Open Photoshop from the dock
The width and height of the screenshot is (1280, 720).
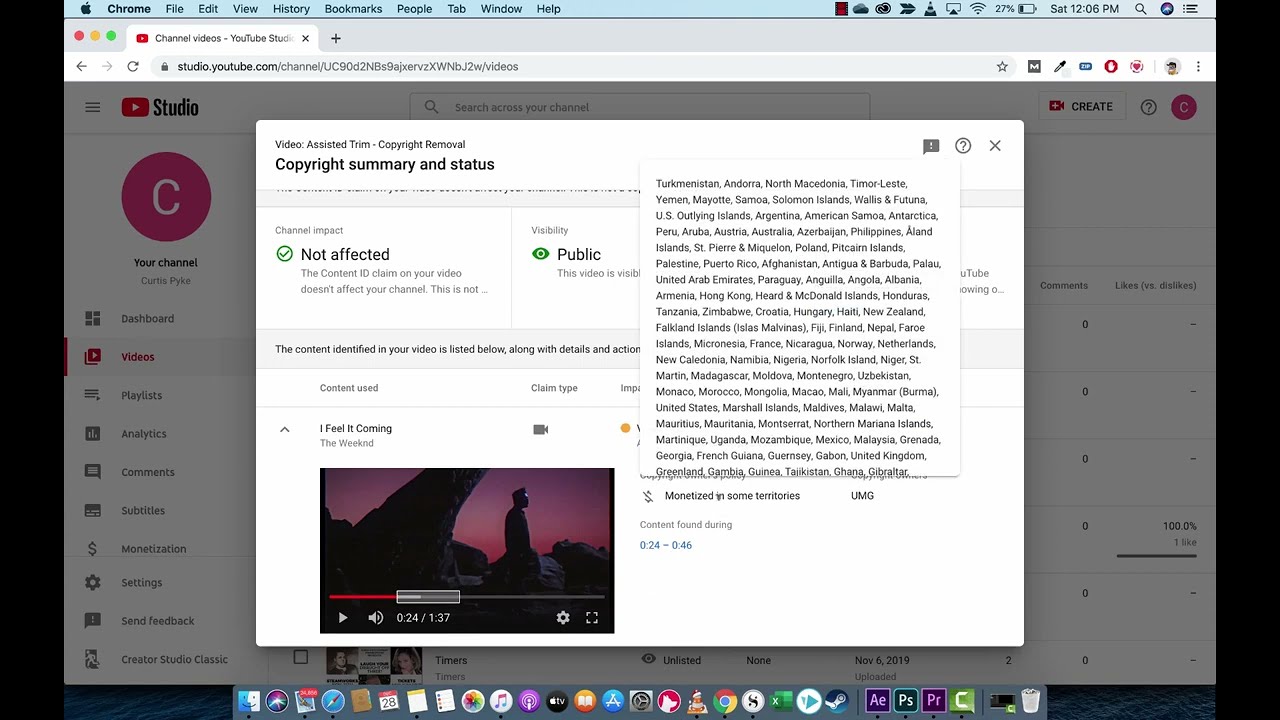tap(906, 701)
